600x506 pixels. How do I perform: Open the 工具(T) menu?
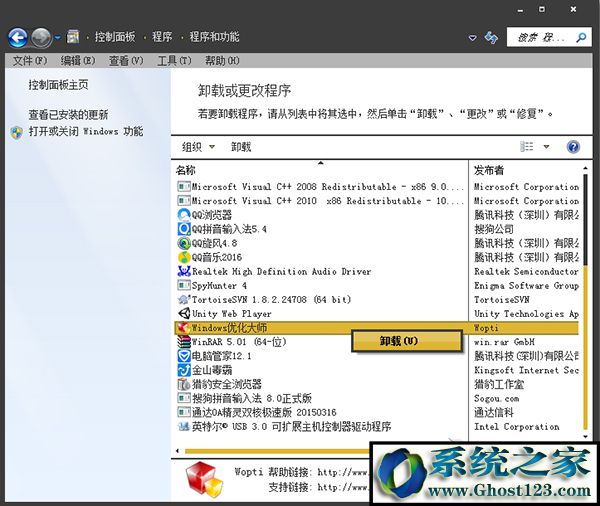(174, 60)
